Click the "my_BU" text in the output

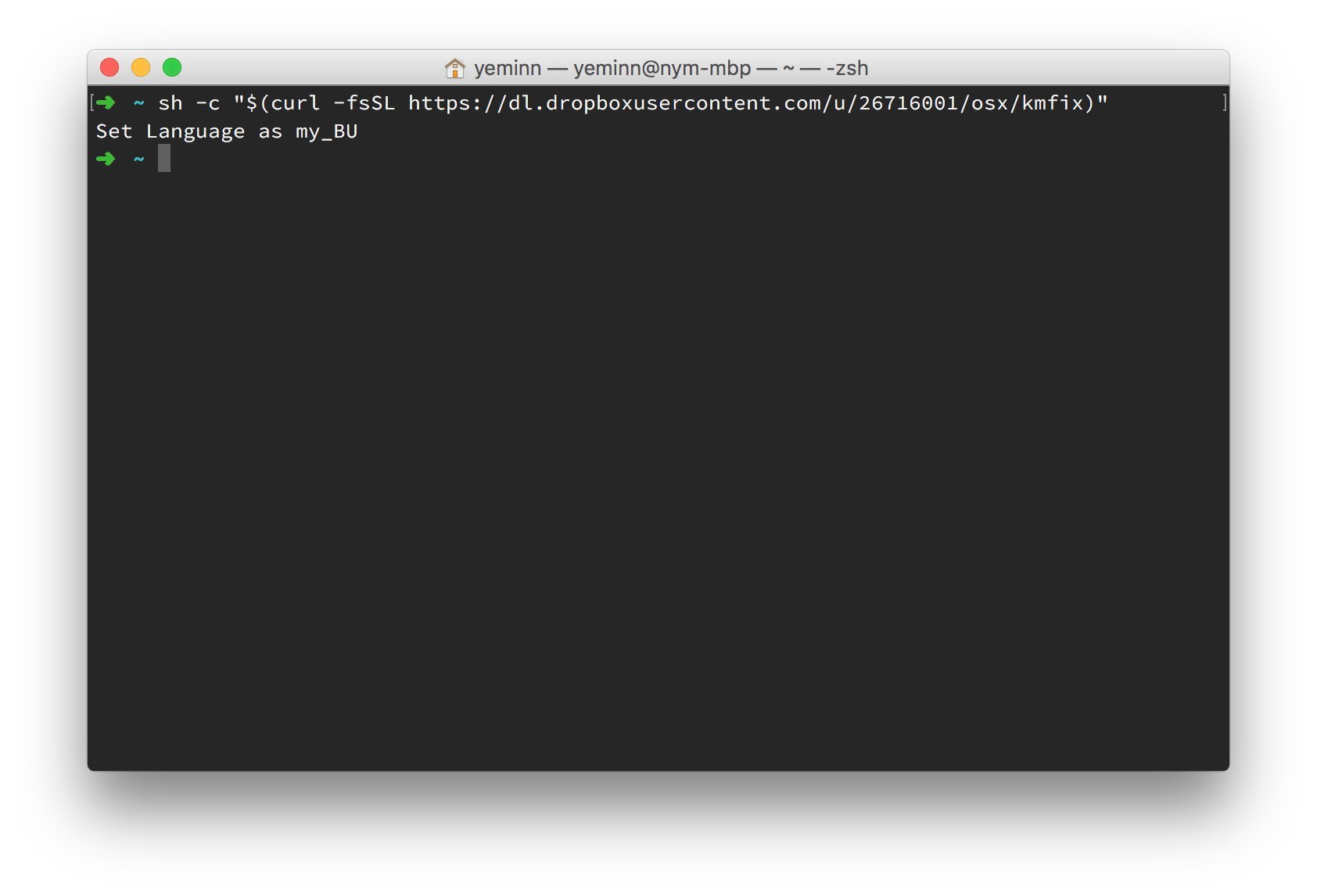click(x=327, y=131)
